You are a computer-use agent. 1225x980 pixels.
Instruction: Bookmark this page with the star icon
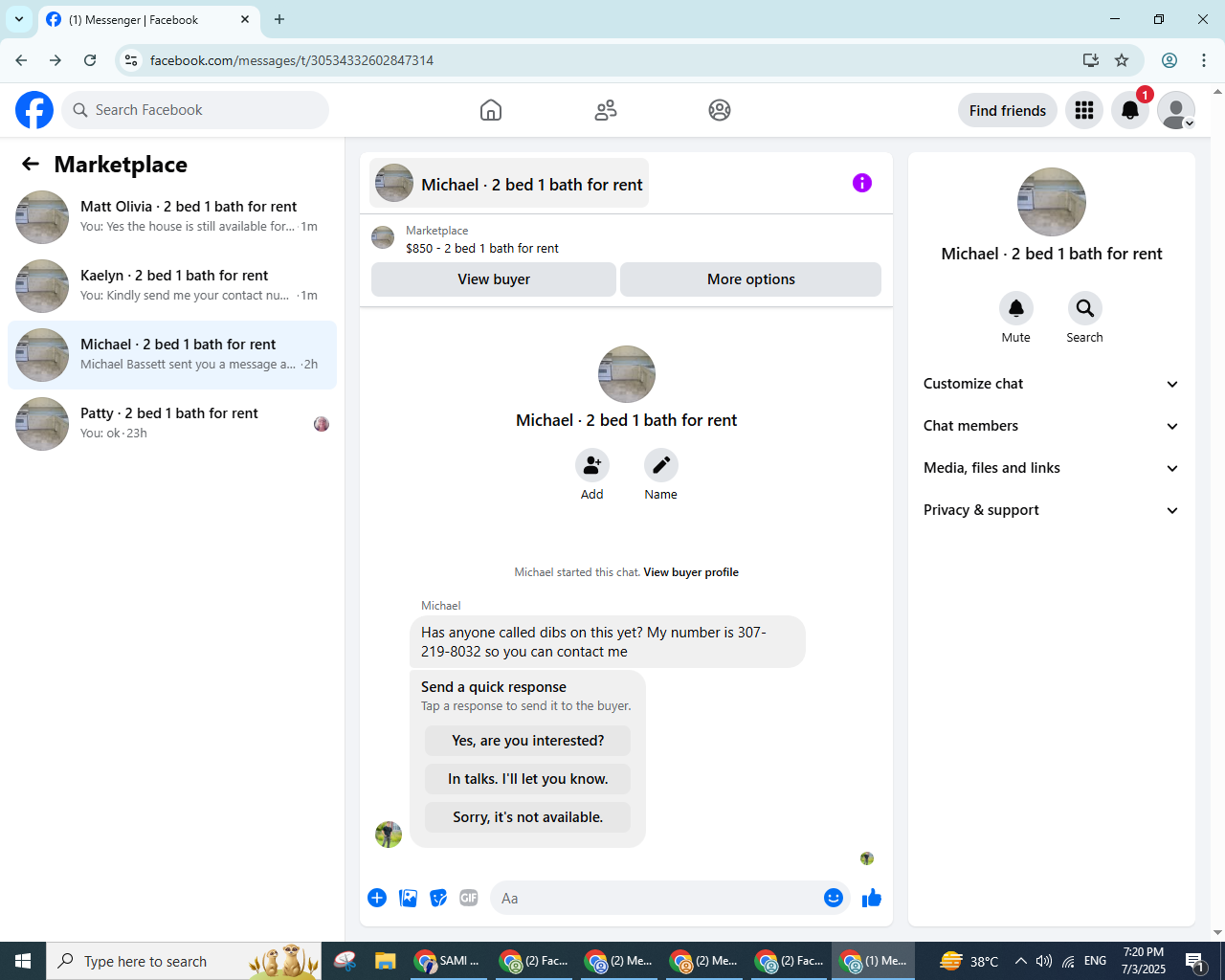click(1122, 60)
